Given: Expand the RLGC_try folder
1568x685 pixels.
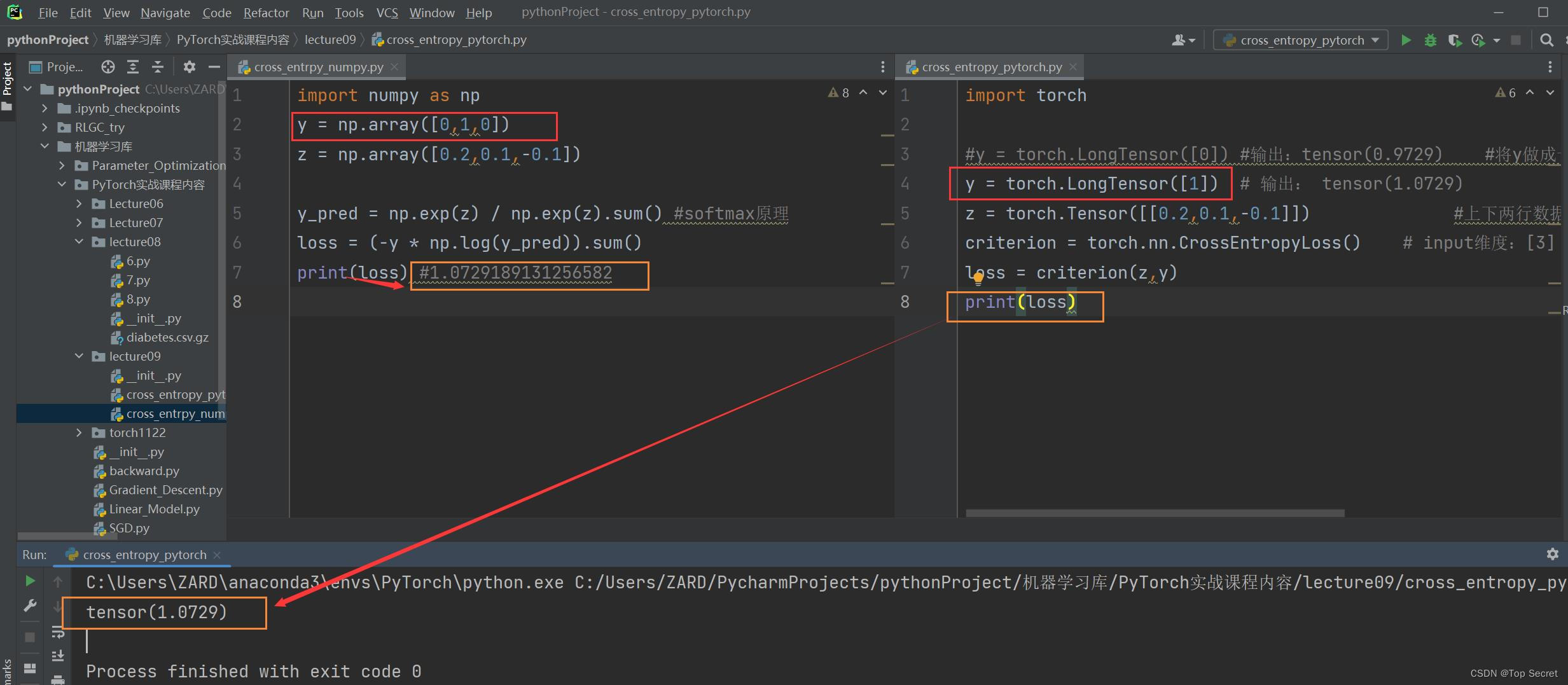Looking at the screenshot, I should point(45,127).
